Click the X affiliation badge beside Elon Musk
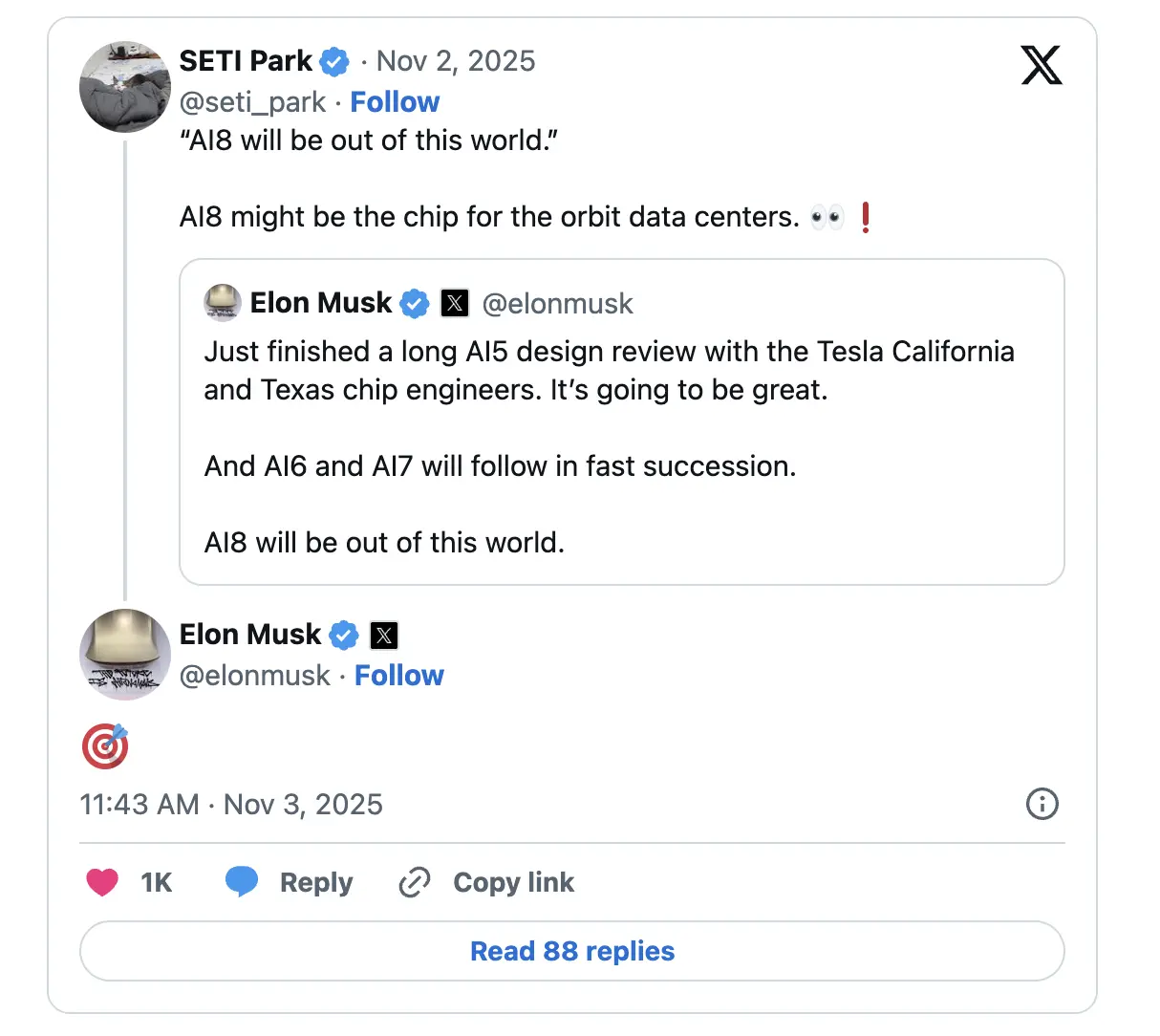The height and width of the screenshot is (1036, 1160). 384,636
